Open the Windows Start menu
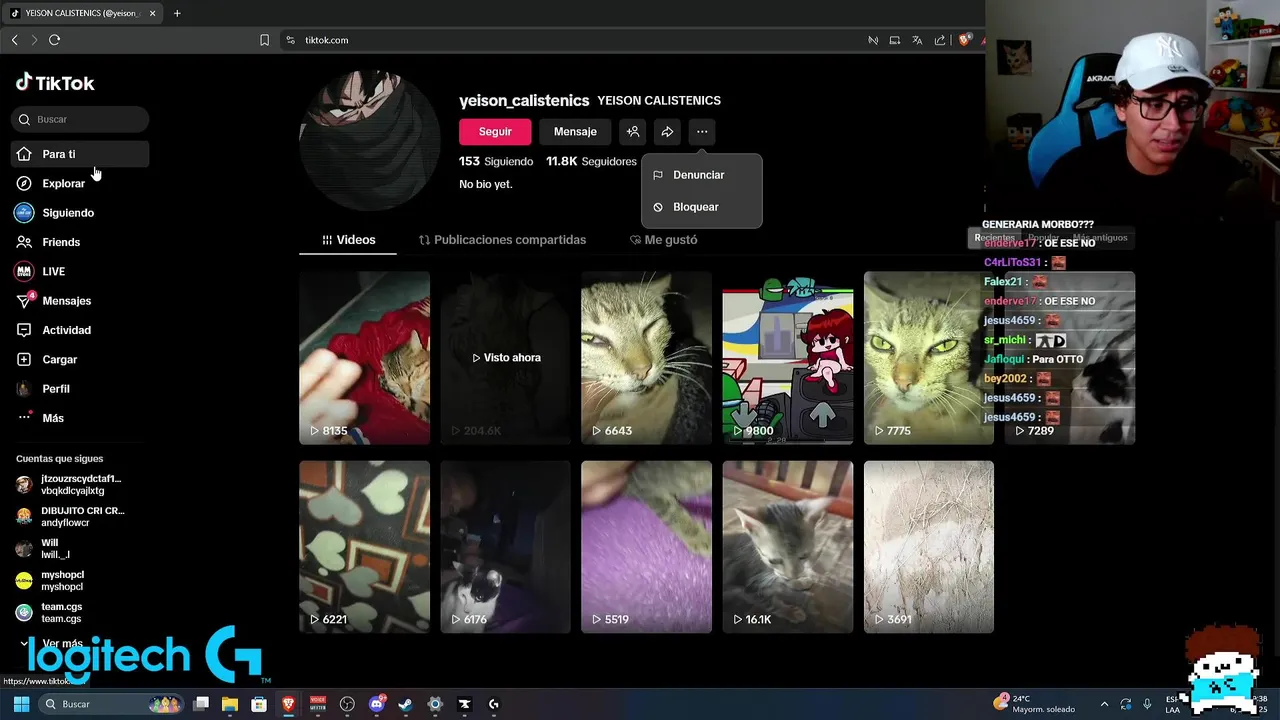 [x=21, y=704]
